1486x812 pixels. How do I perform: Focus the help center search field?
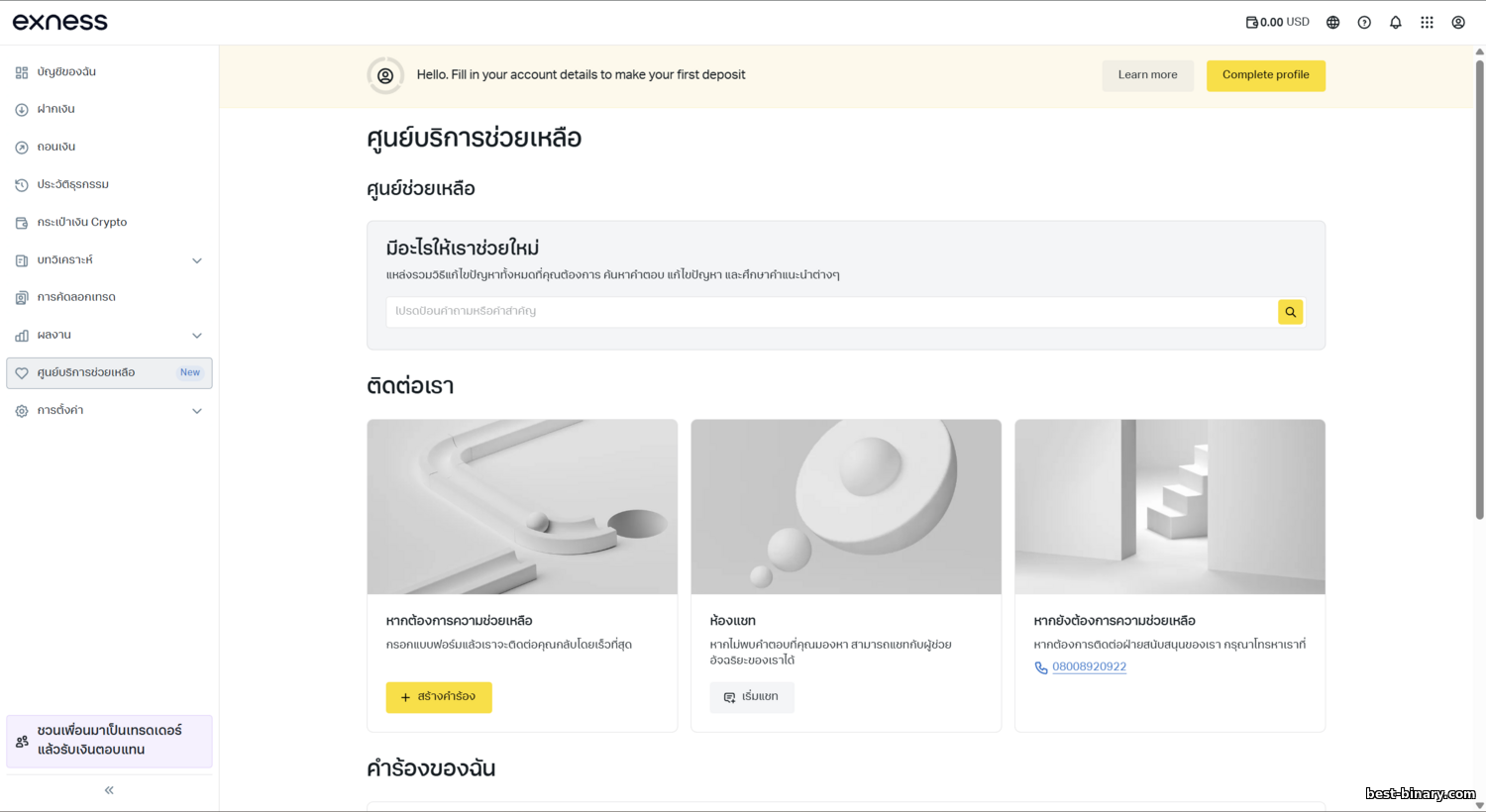[x=832, y=312]
